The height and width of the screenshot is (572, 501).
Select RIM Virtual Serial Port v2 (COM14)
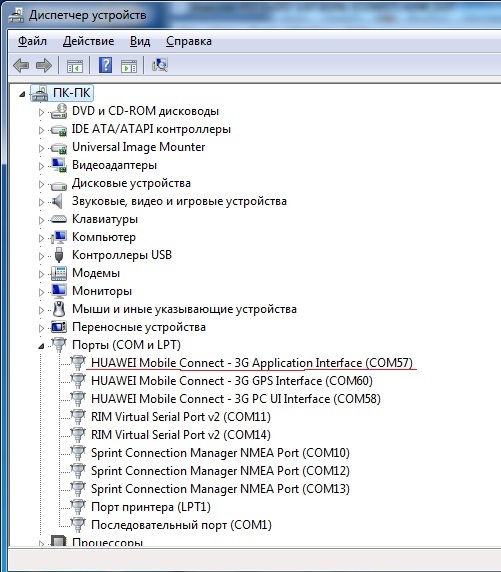pos(181,435)
